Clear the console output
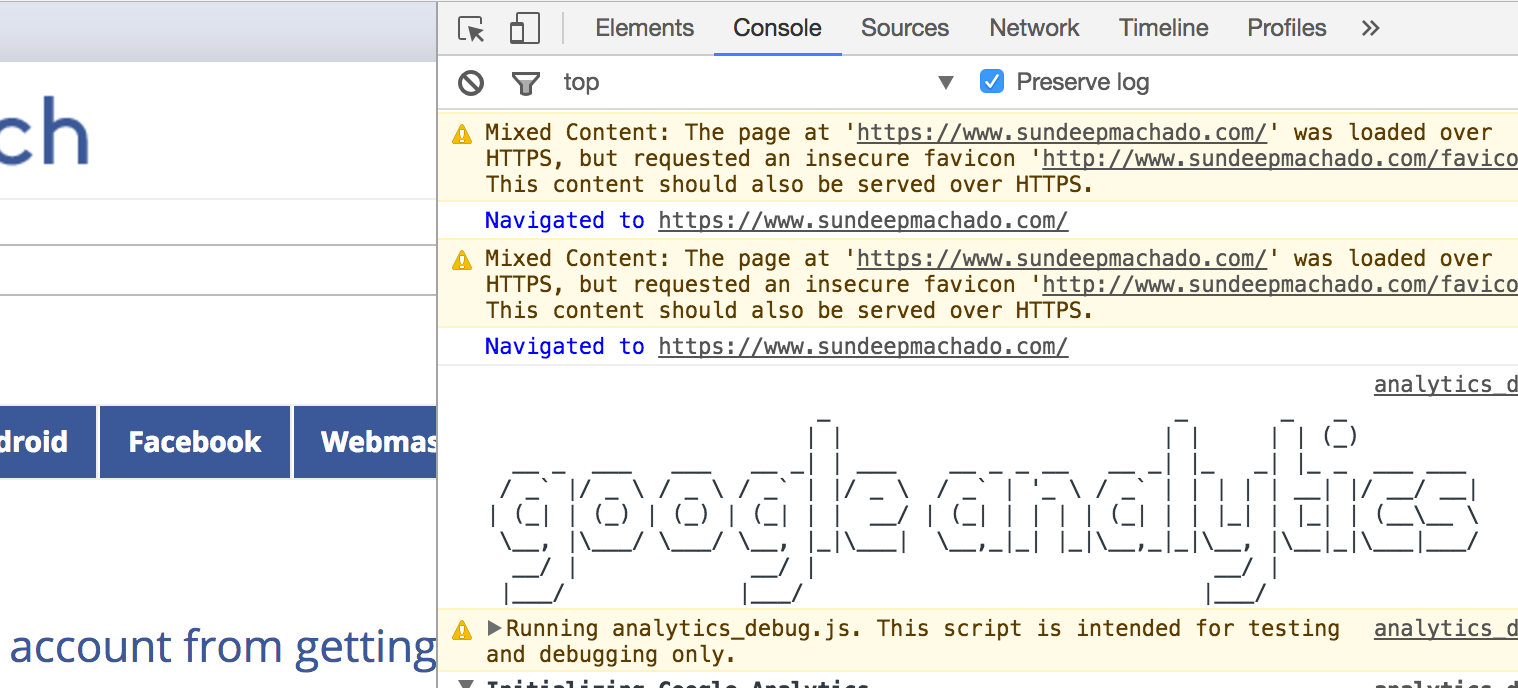The image size is (1518, 688). tap(470, 82)
